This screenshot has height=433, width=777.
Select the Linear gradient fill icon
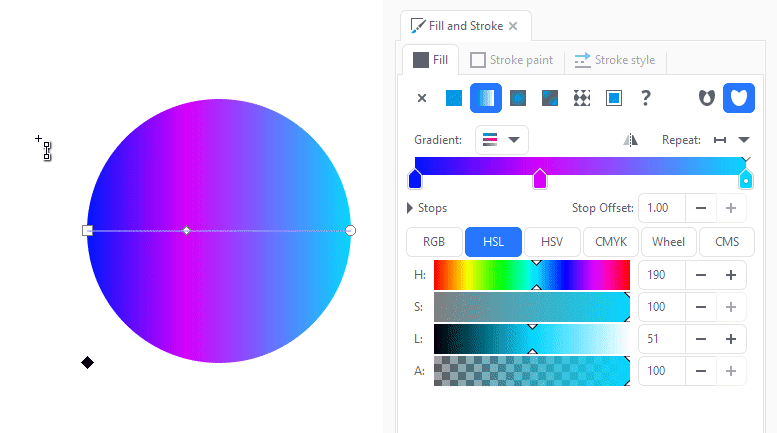[x=486, y=98]
